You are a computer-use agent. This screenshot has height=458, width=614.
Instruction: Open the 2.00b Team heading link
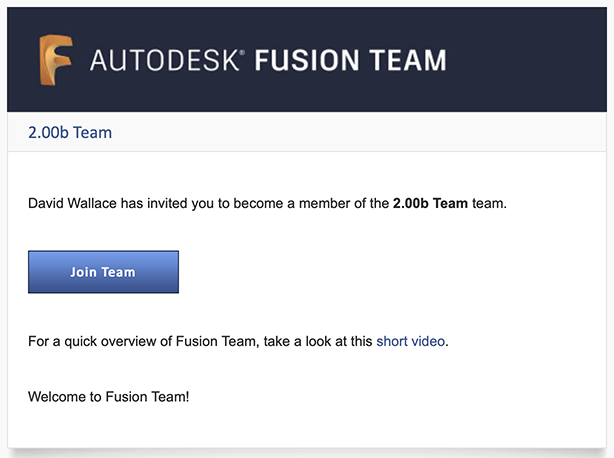point(70,132)
